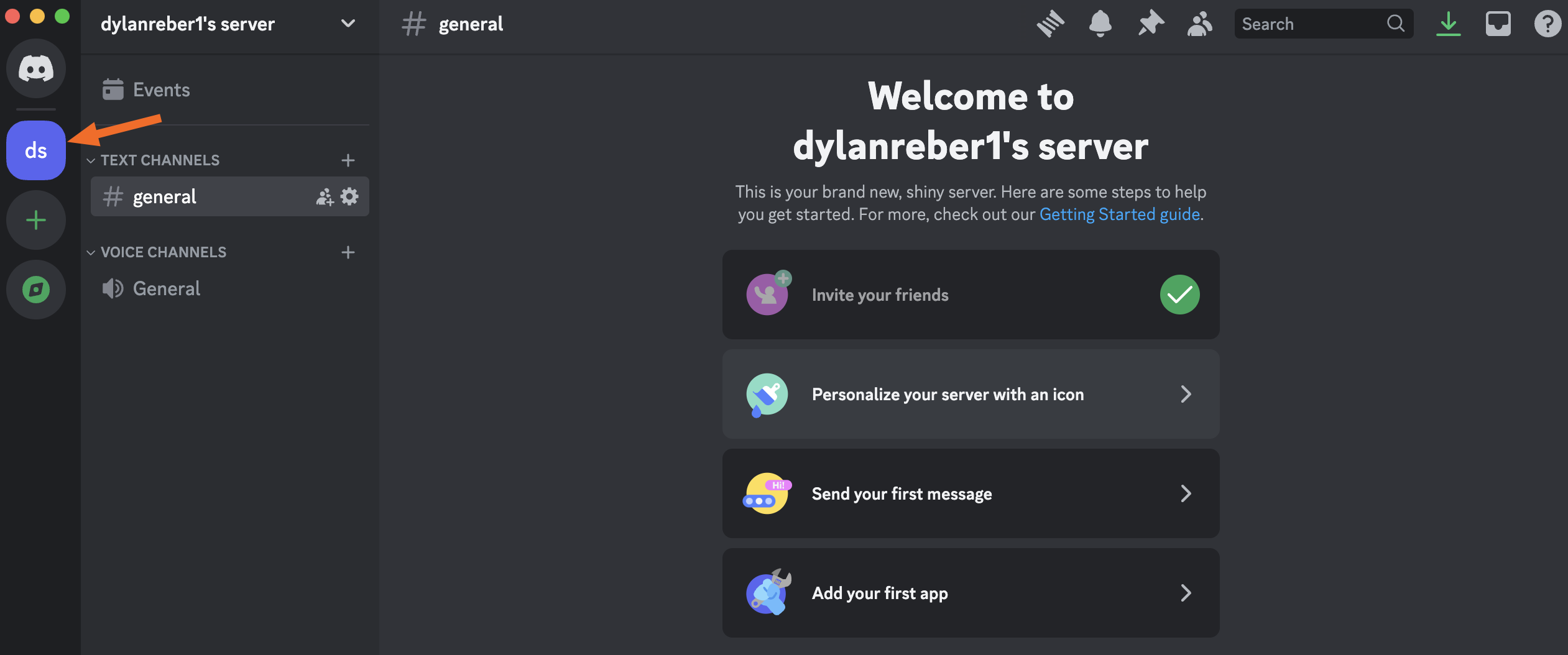
Task: Add a server with plus icon
Action: click(x=36, y=220)
